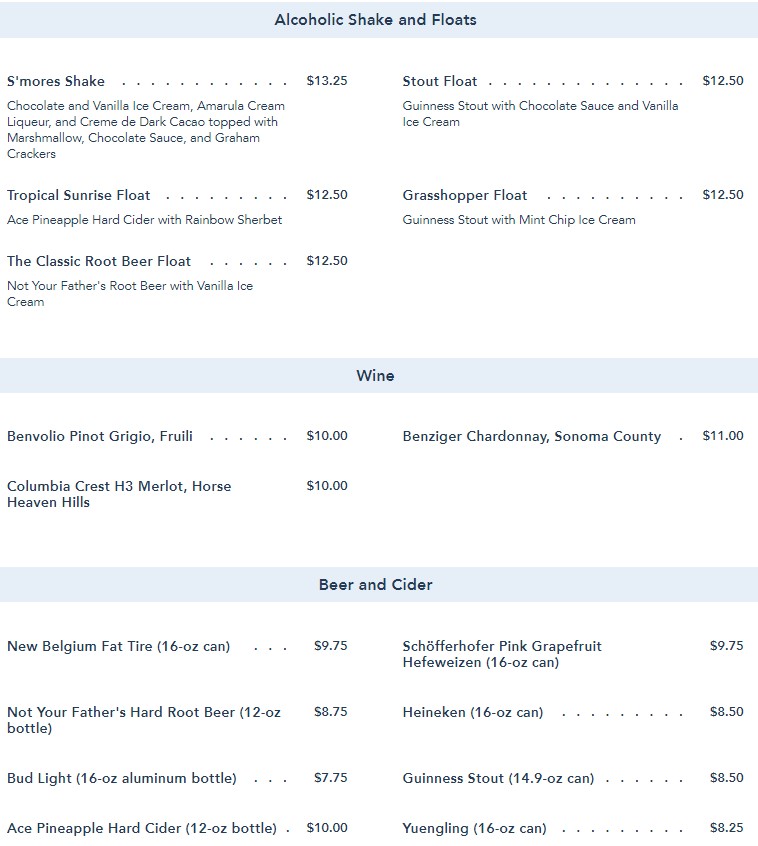Select Tropical Sunrise Float
Screen dimensions: 758x846
point(79,195)
